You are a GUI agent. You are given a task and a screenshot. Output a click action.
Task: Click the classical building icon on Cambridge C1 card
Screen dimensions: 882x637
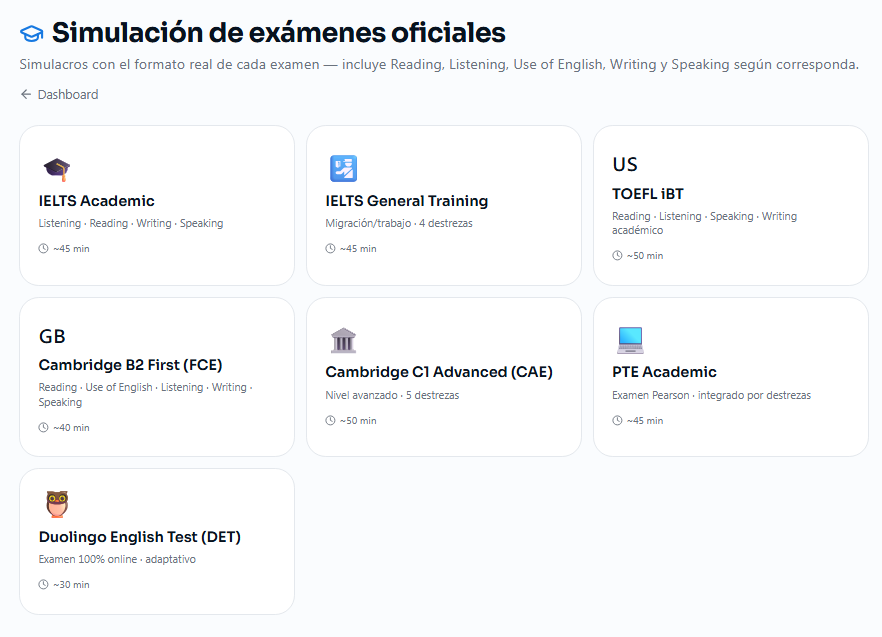[x=343, y=340]
